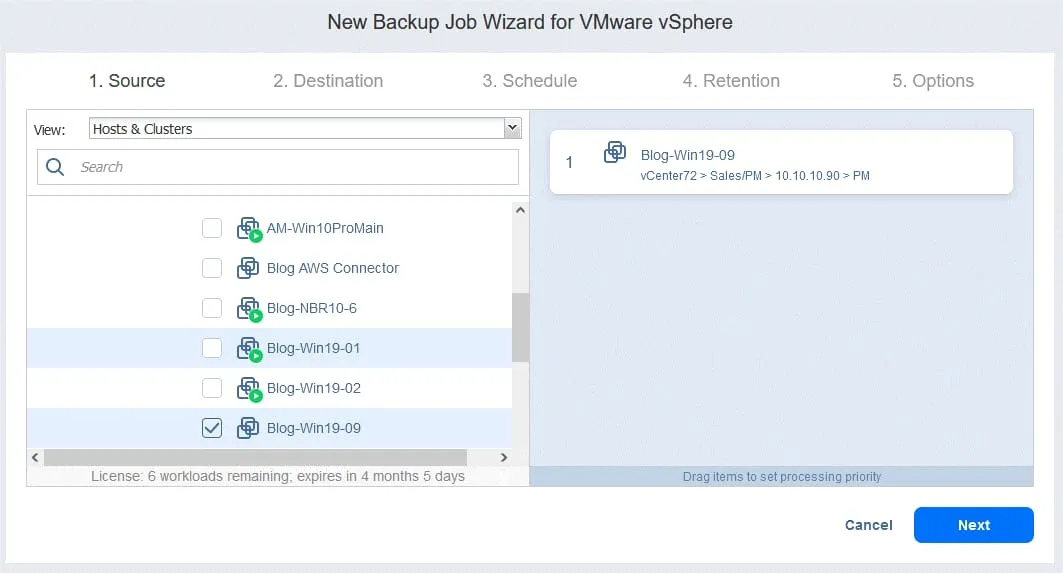Image resolution: width=1063 pixels, height=573 pixels.
Task: Uncheck the Blog-Win19-09 checkbox
Action: click(x=212, y=428)
